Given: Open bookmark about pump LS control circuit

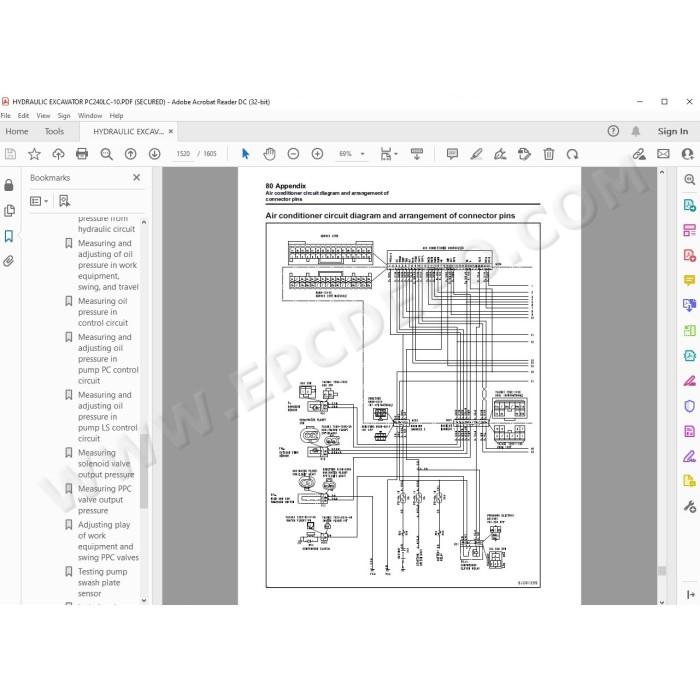Looking at the screenshot, I should coord(108,417).
